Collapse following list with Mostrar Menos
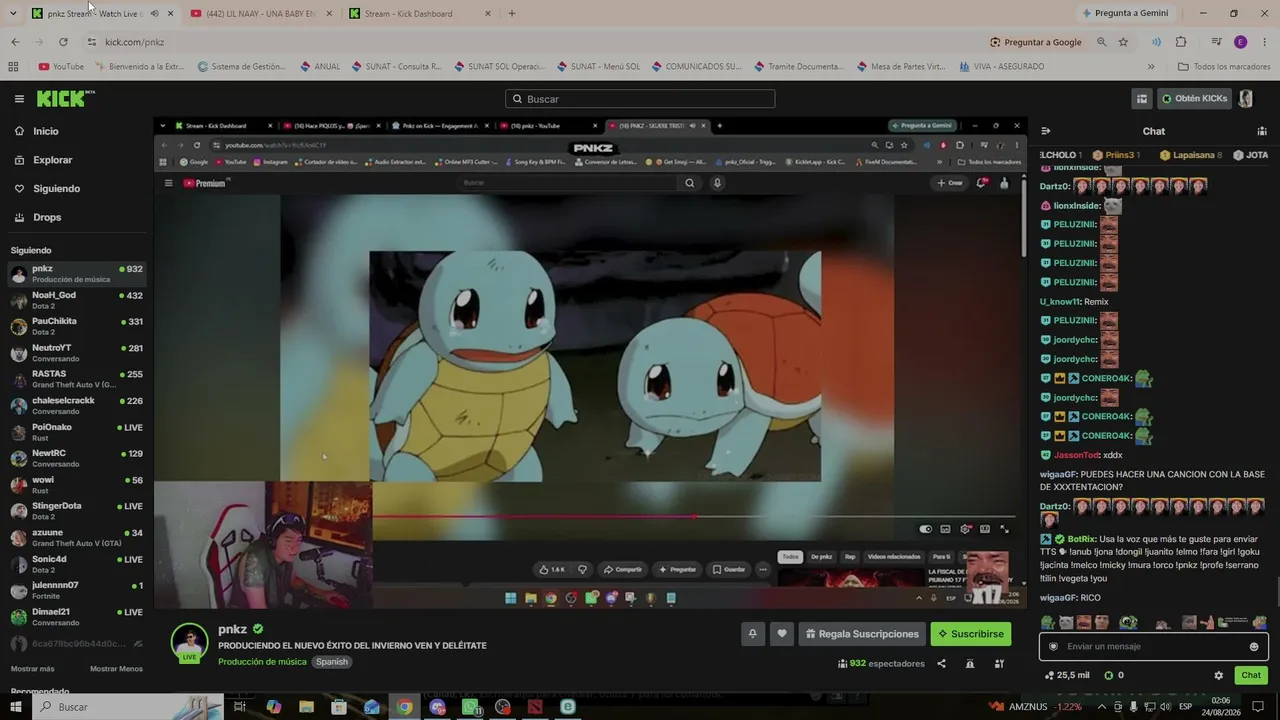1280x720 pixels. [116, 669]
